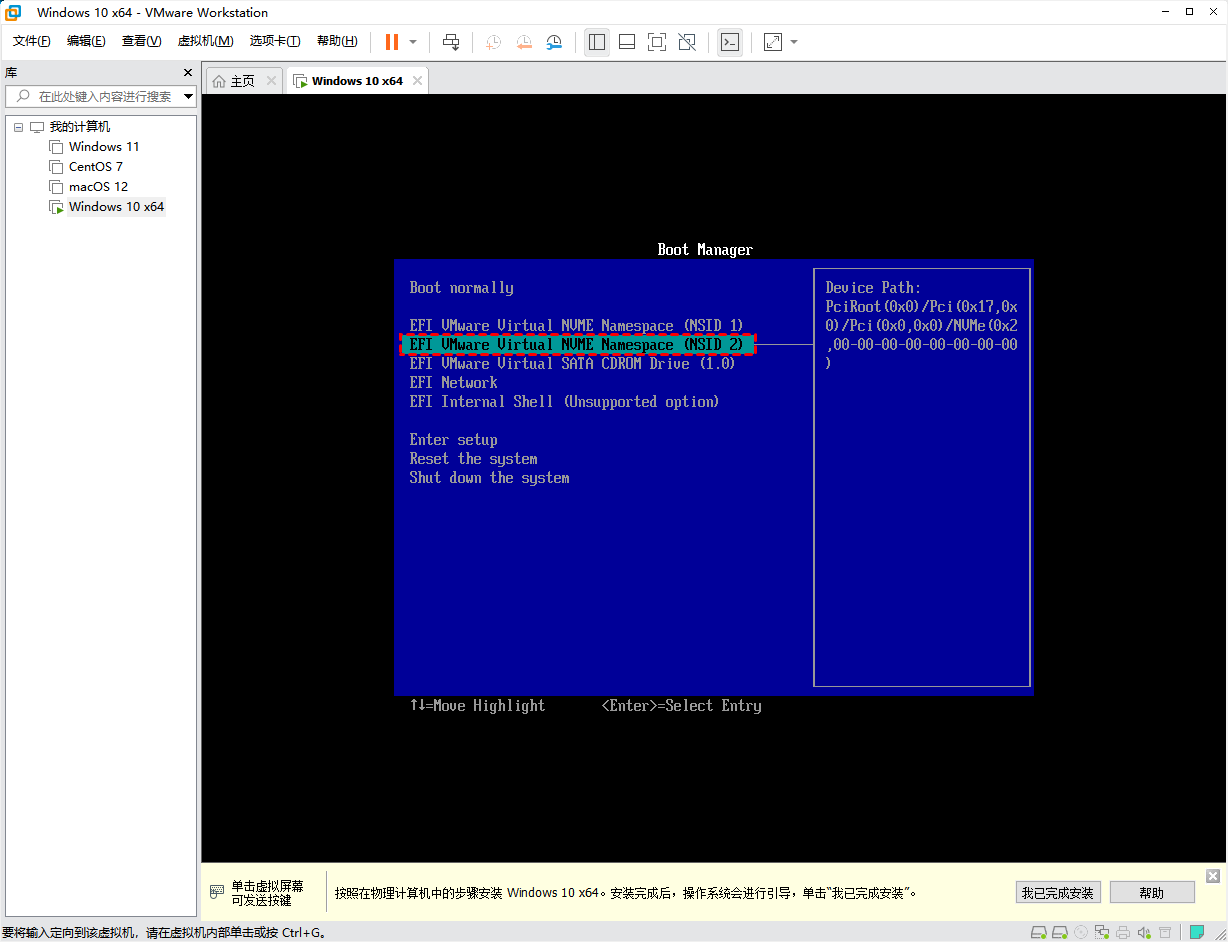Screen dimensions: 1228x942
Task: Click the revert to snapshot icon
Action: point(524,42)
